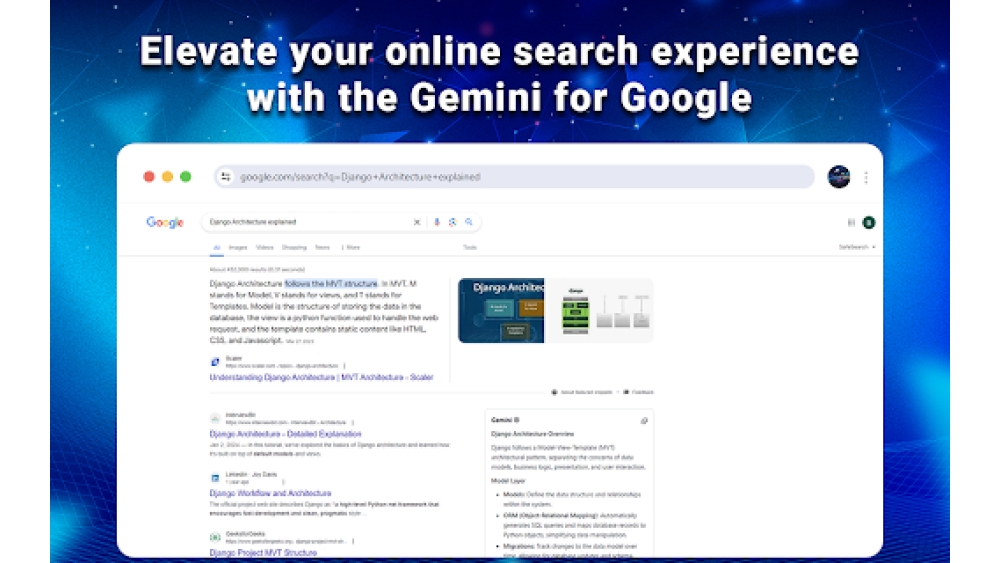The image size is (1000, 563).
Task: Click 'Django Architecture Overview' heading in Gemini panel
Action: (x=533, y=434)
